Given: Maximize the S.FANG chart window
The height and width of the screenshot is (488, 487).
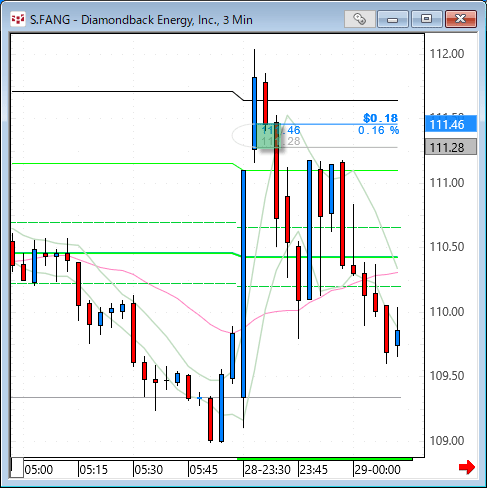Looking at the screenshot, I should point(426,19).
